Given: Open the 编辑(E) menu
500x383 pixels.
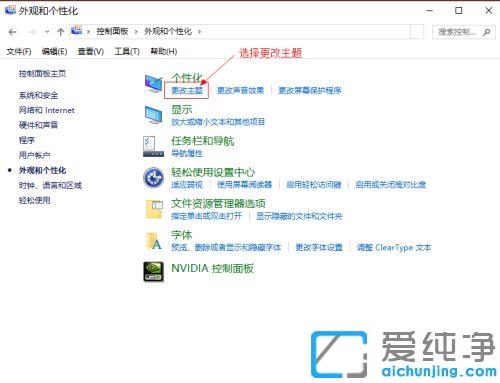Looking at the screenshot, I should tap(54, 51).
